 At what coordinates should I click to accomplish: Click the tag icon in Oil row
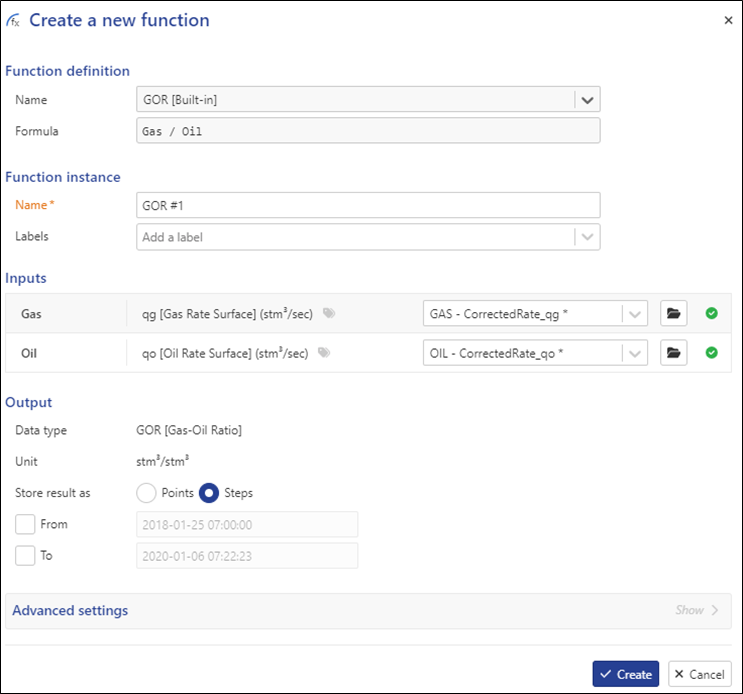(324, 352)
